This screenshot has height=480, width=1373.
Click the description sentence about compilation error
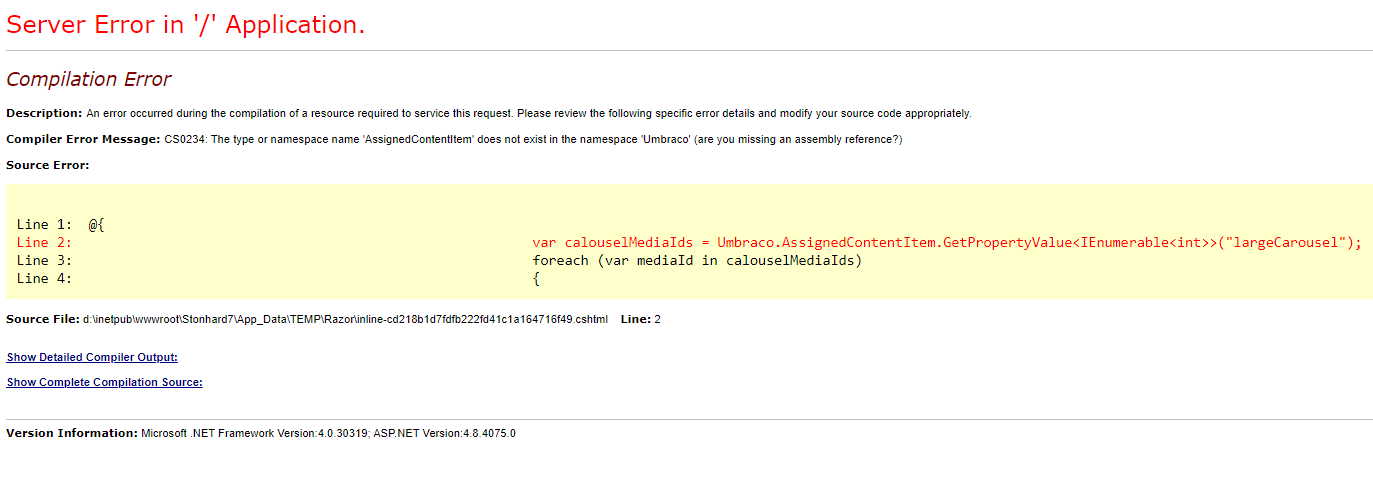[528, 113]
